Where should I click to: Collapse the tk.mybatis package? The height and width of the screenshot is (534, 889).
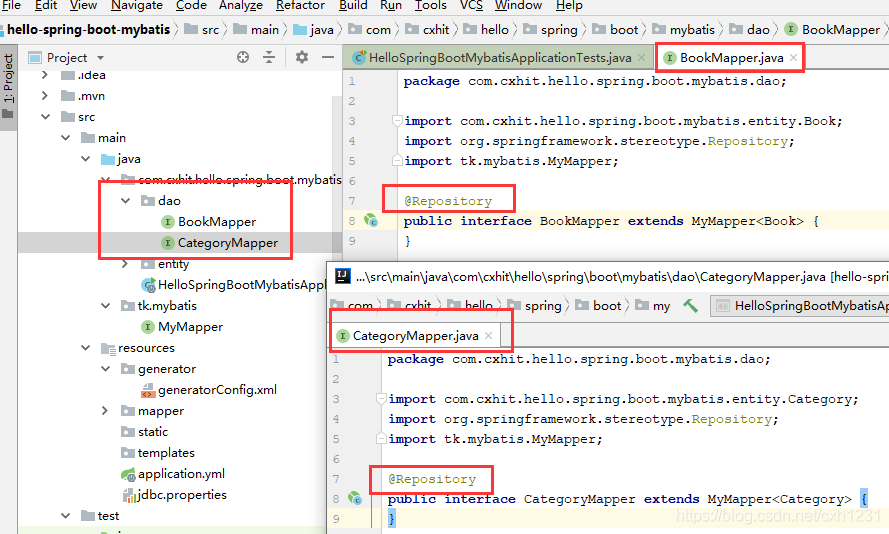105,306
